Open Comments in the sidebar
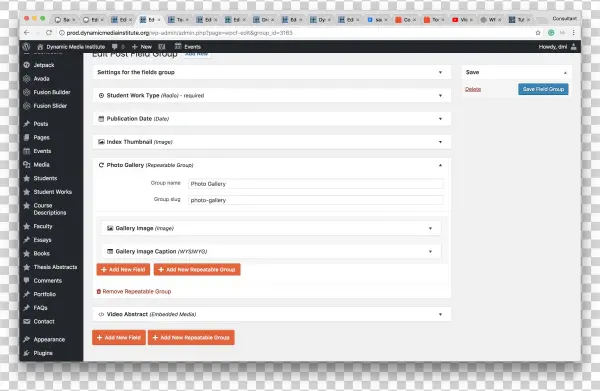Screen dimensions: 600x391 click(47, 280)
